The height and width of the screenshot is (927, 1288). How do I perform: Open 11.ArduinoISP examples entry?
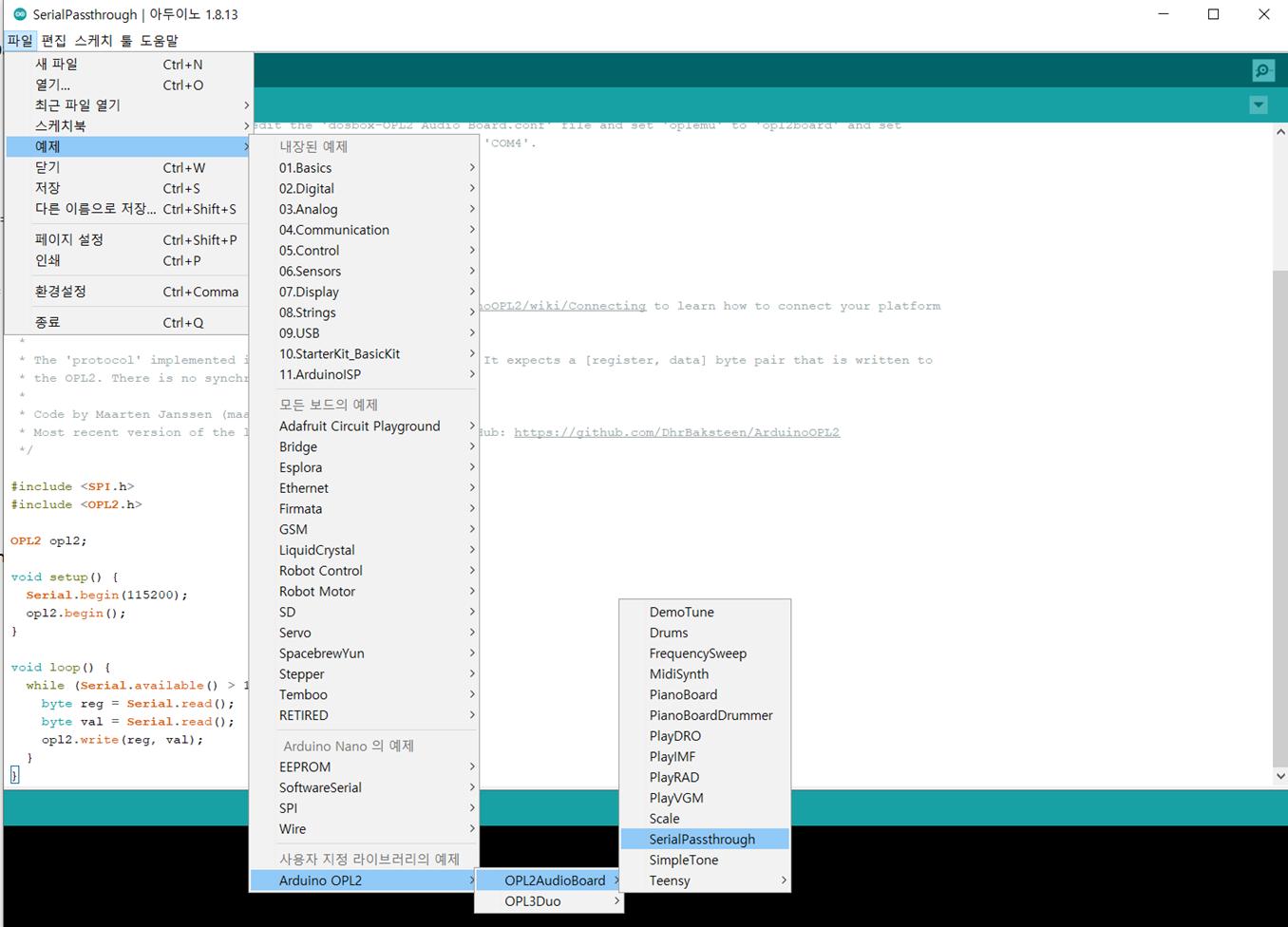point(364,374)
